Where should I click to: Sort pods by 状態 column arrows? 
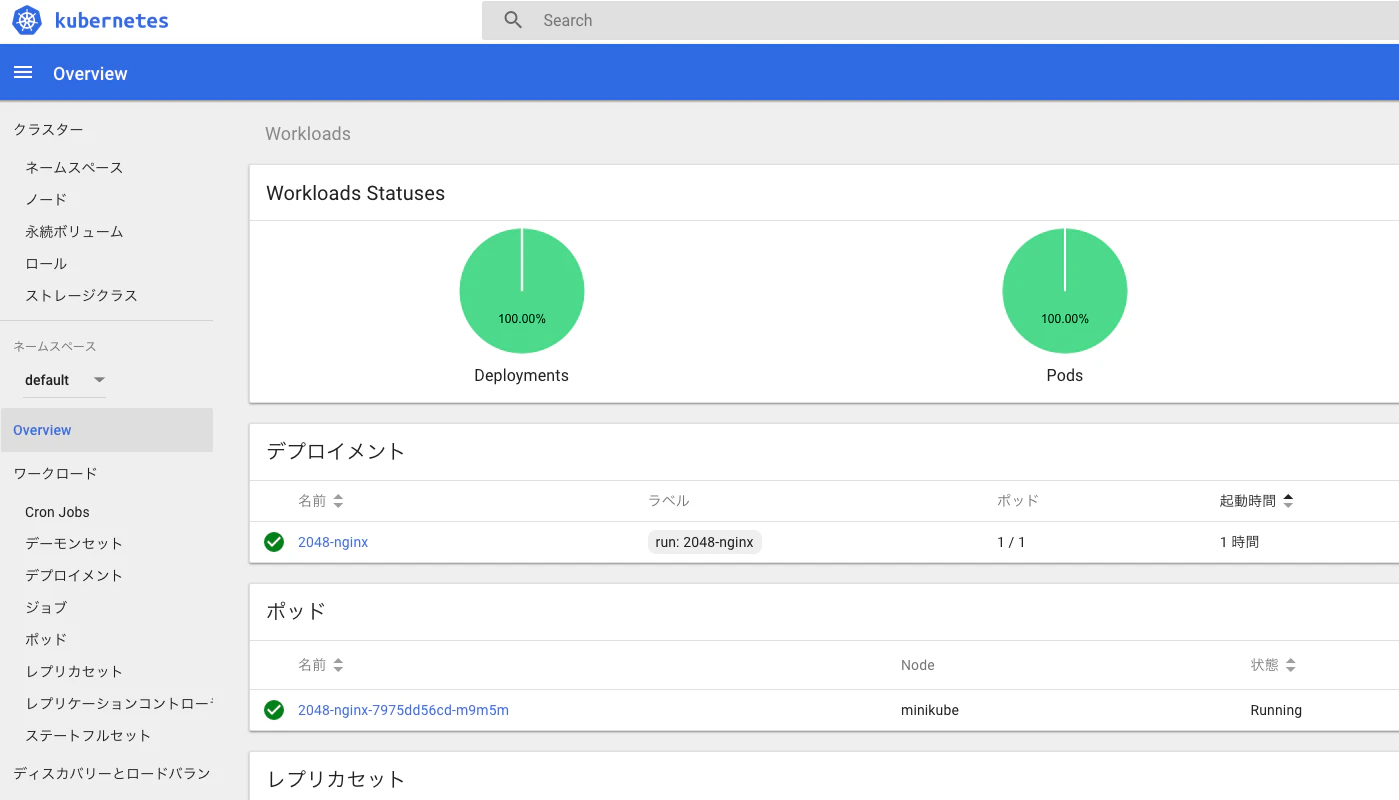point(1291,665)
